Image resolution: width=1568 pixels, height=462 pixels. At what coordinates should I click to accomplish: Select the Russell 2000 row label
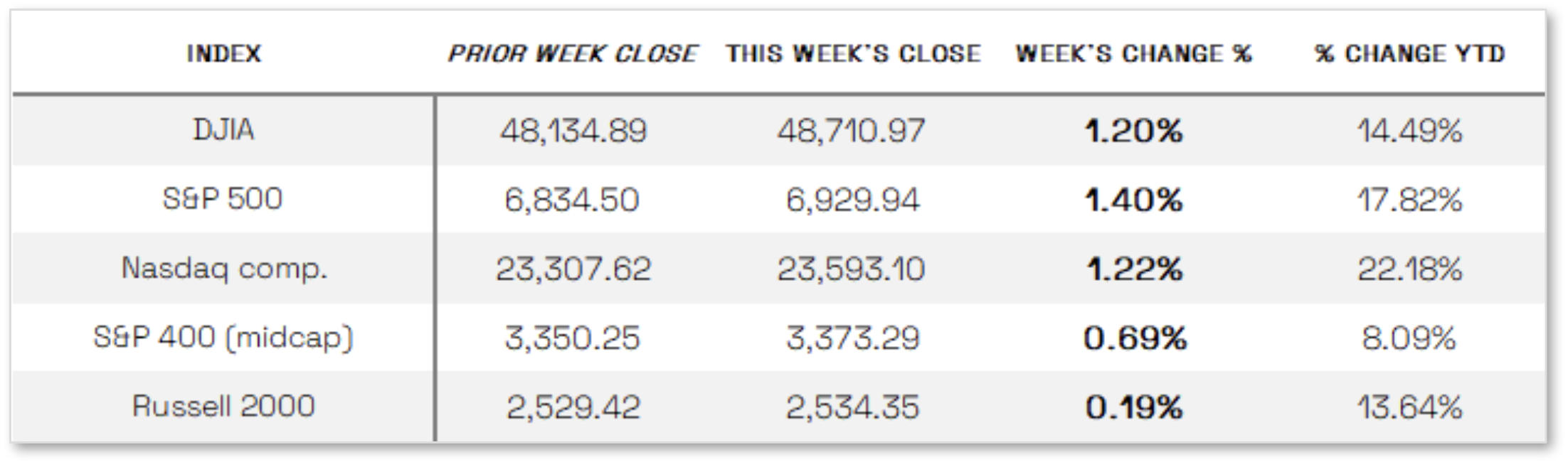tap(223, 407)
